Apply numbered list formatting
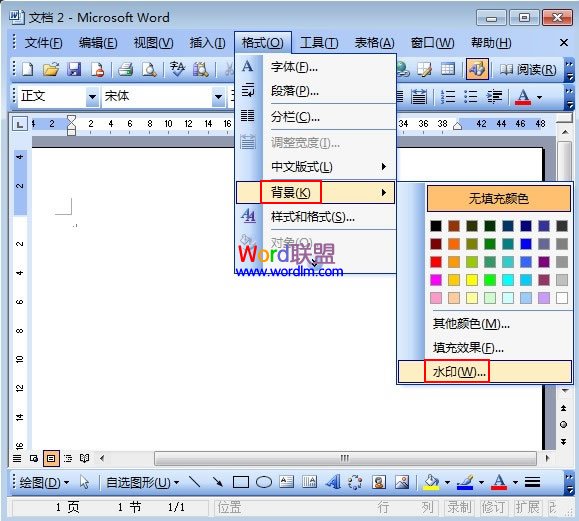The height and width of the screenshot is (521, 579). point(448,97)
